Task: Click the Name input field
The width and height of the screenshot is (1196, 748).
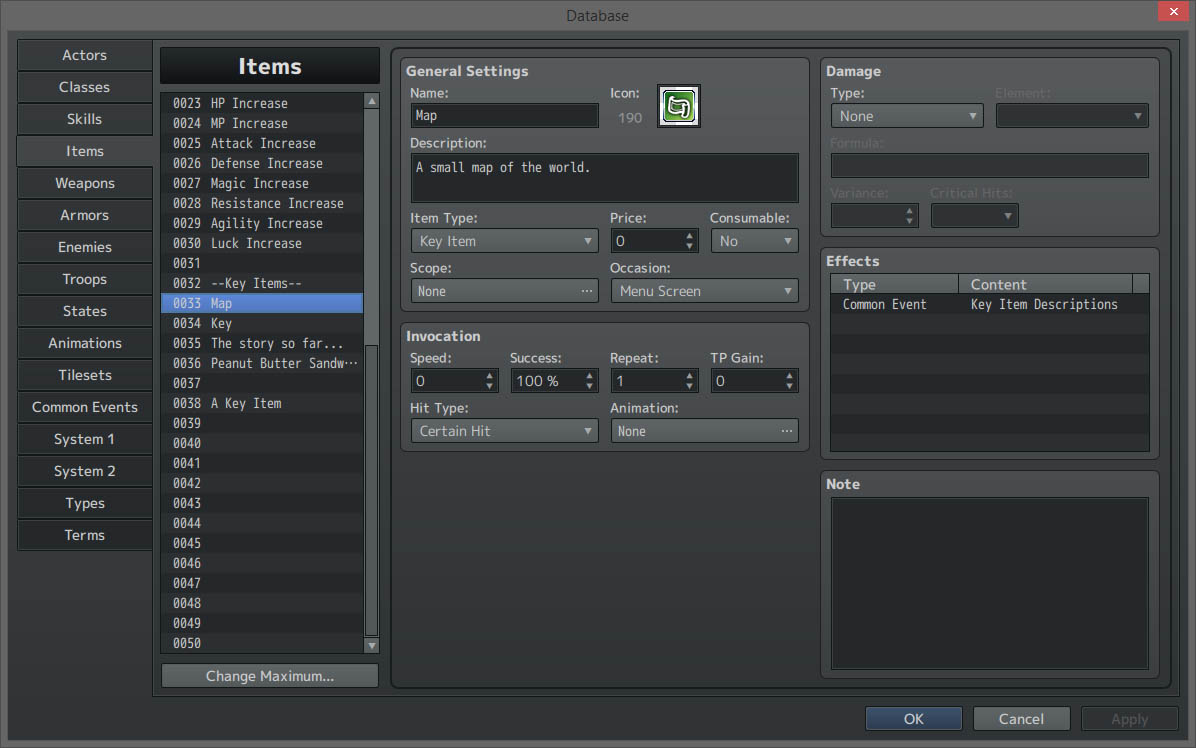Action: click(504, 116)
